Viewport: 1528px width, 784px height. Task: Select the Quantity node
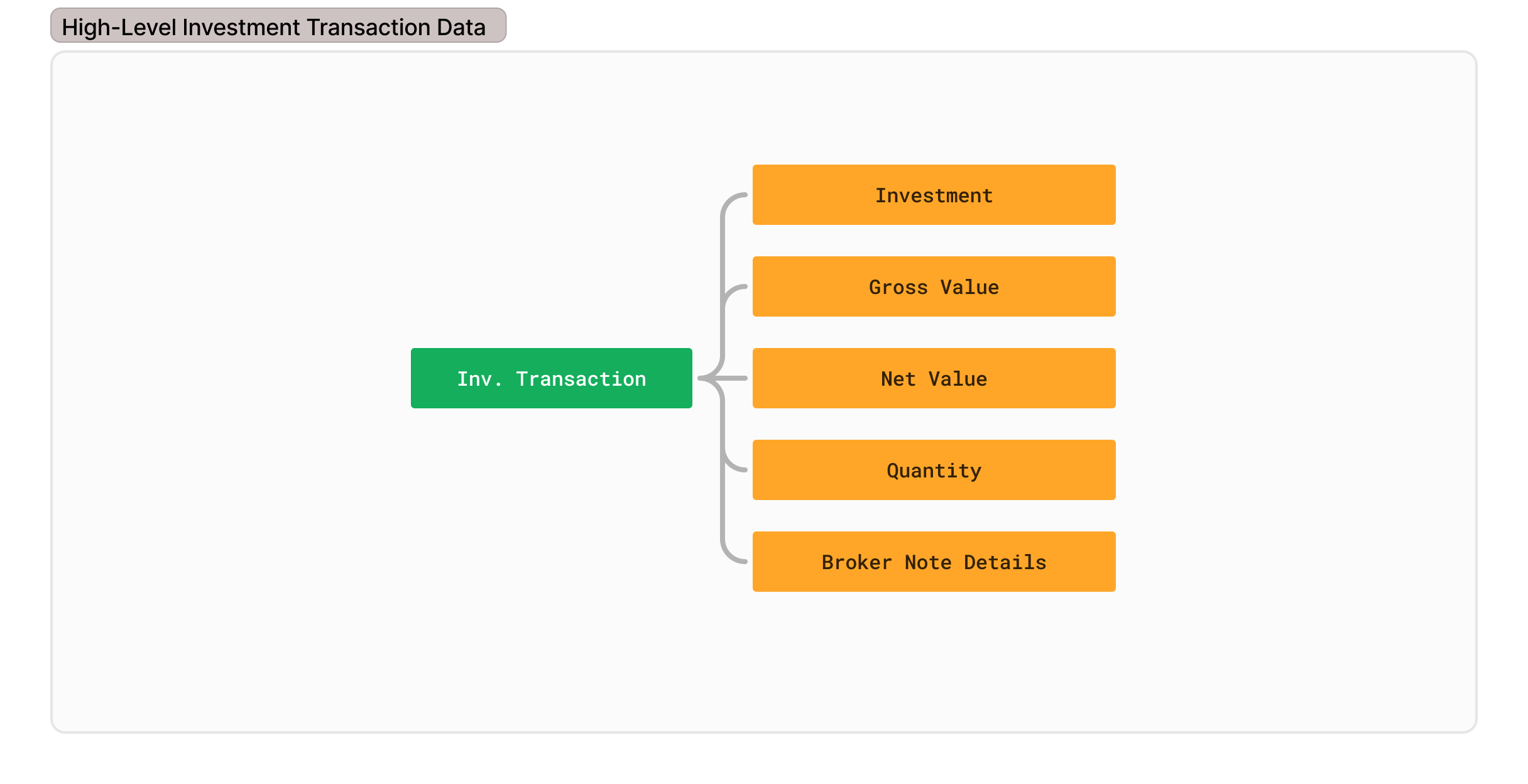pos(934,470)
